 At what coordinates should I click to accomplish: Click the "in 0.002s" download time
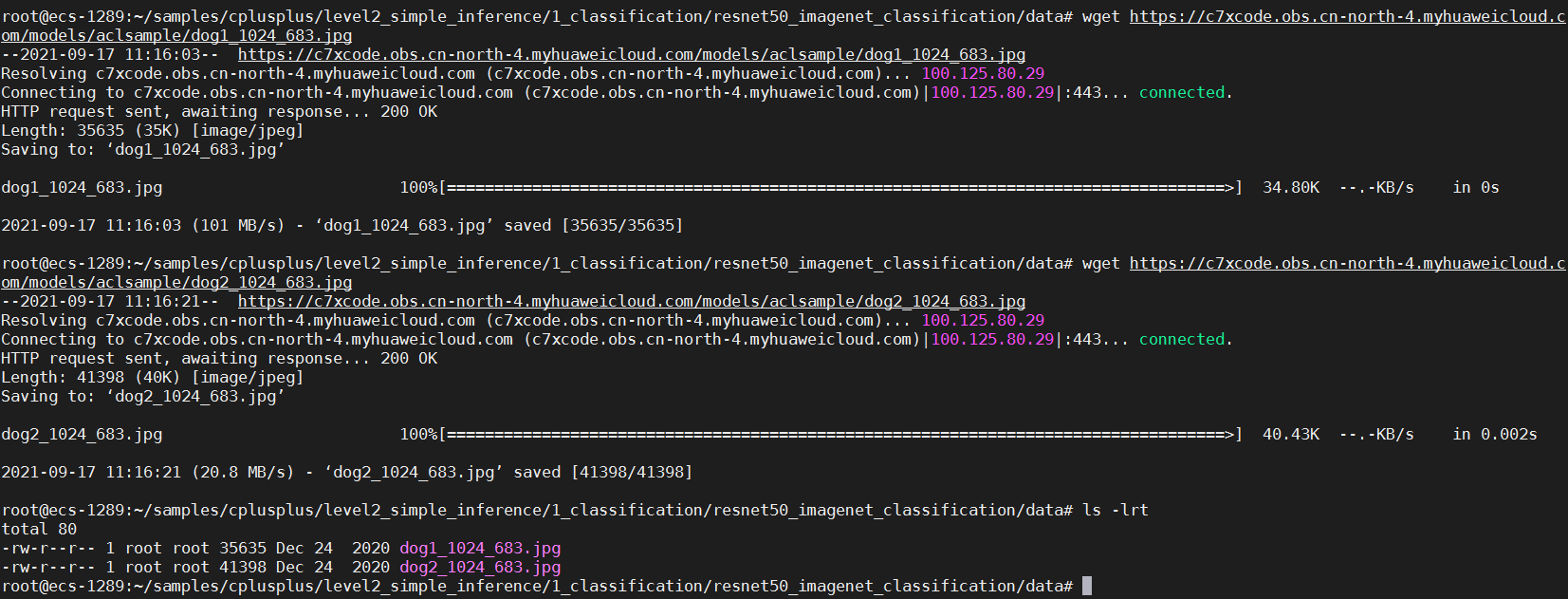1495,435
